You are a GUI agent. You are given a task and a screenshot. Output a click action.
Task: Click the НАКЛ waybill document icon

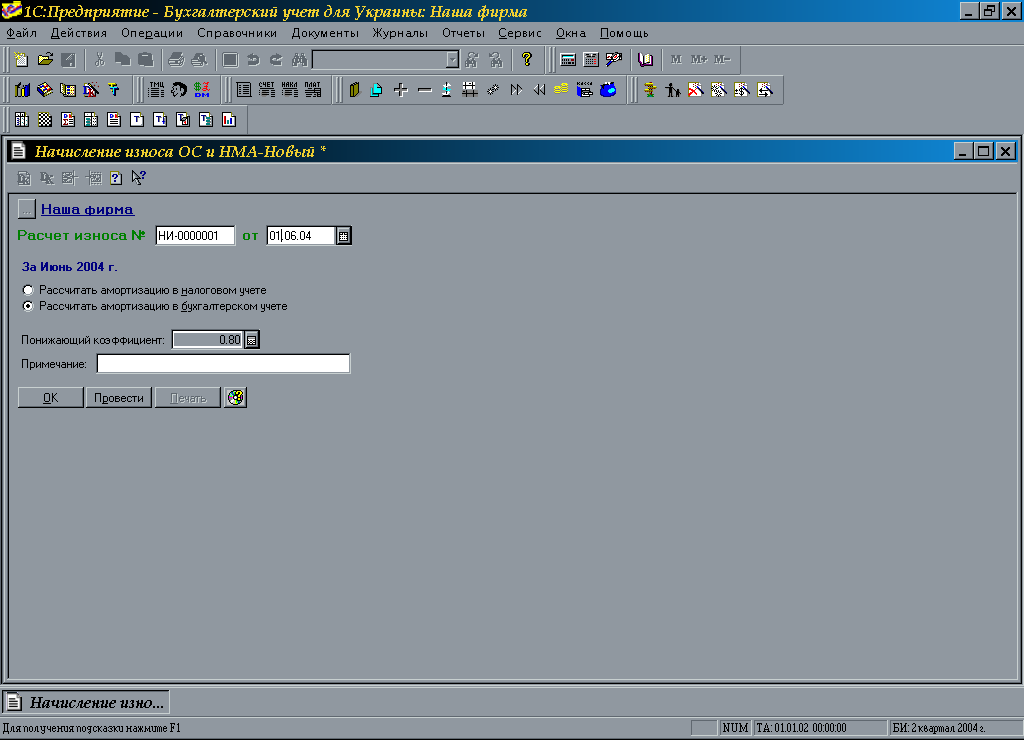(289, 89)
